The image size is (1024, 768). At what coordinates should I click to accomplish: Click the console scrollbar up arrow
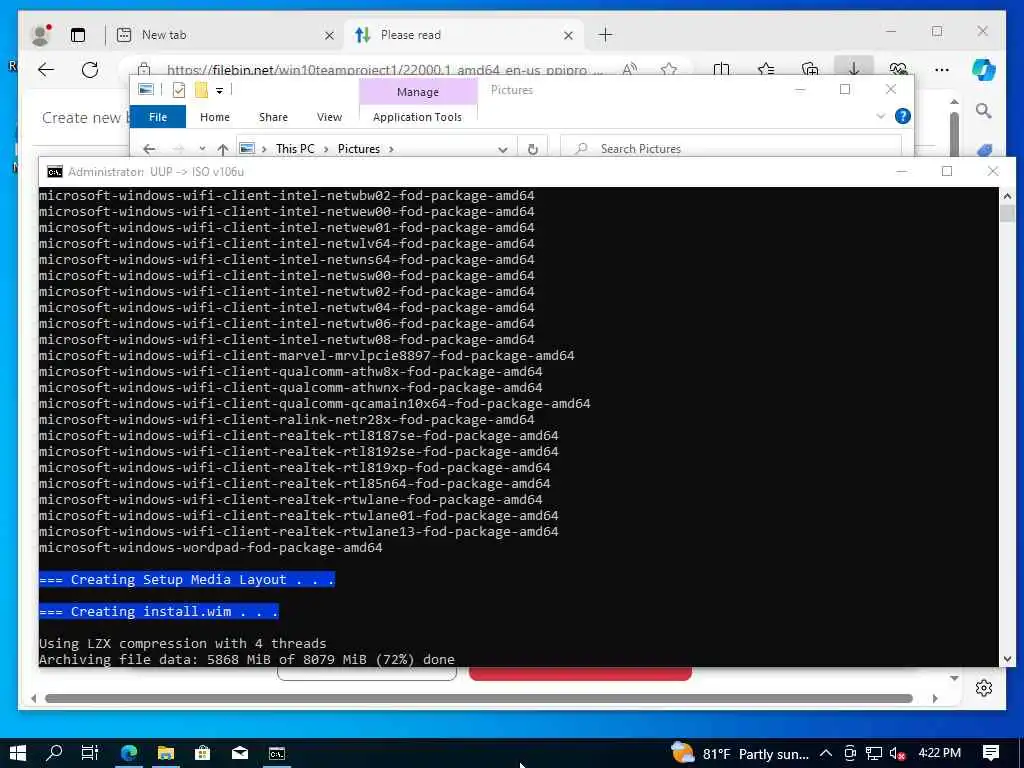point(1006,196)
